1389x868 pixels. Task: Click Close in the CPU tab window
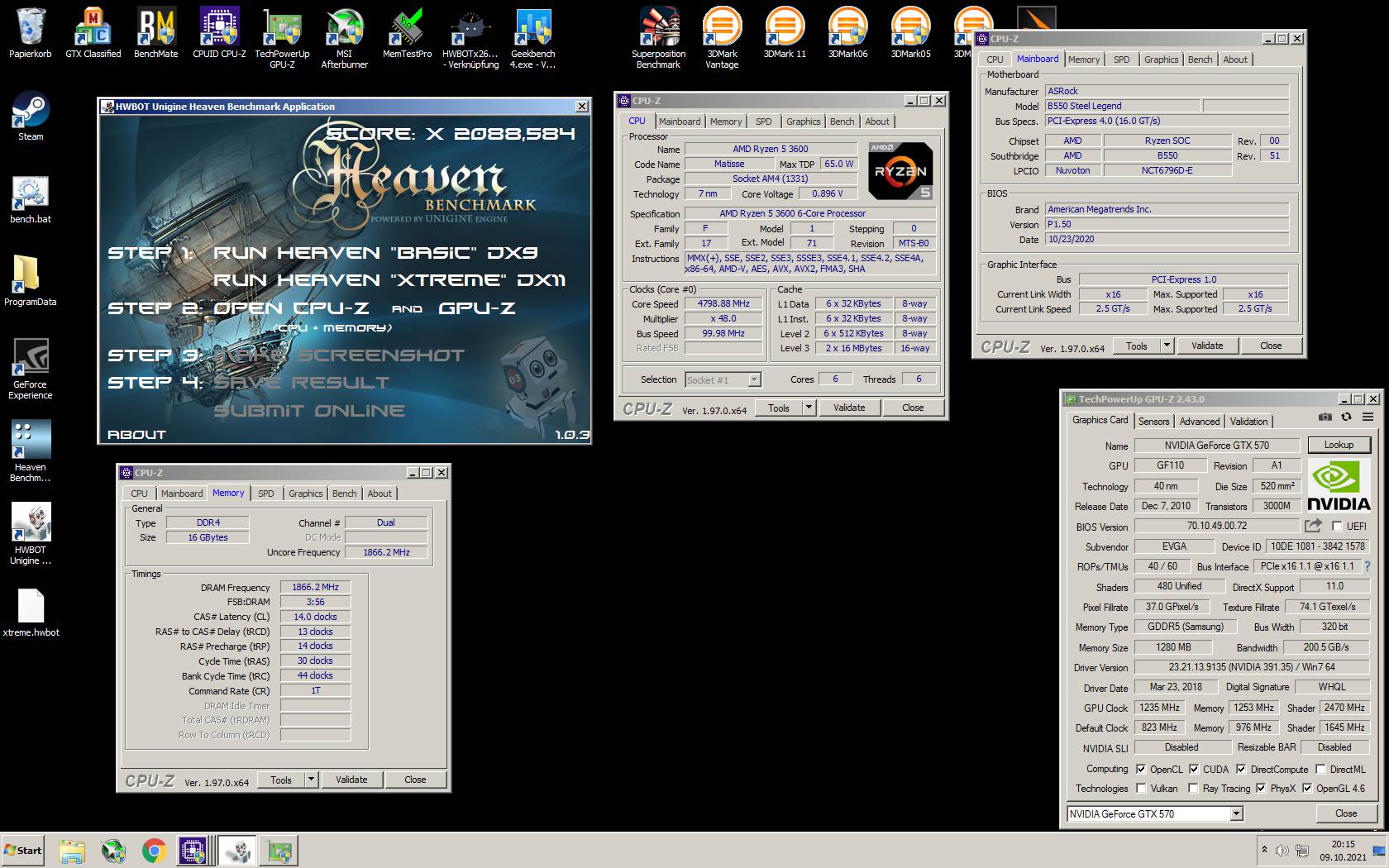(913, 408)
